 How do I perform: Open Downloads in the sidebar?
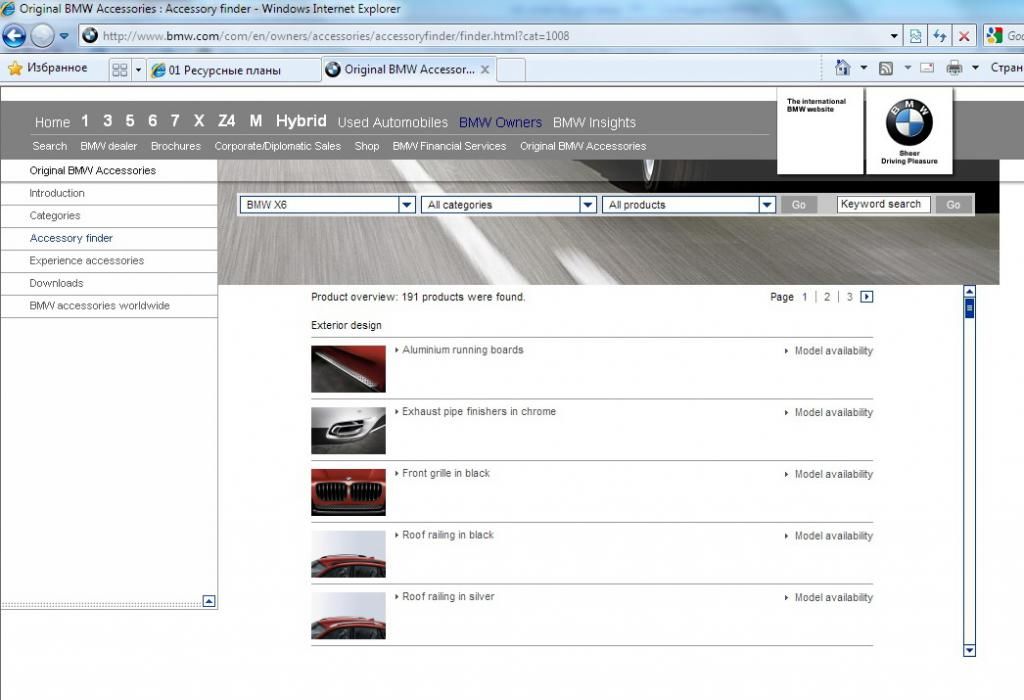(x=56, y=283)
